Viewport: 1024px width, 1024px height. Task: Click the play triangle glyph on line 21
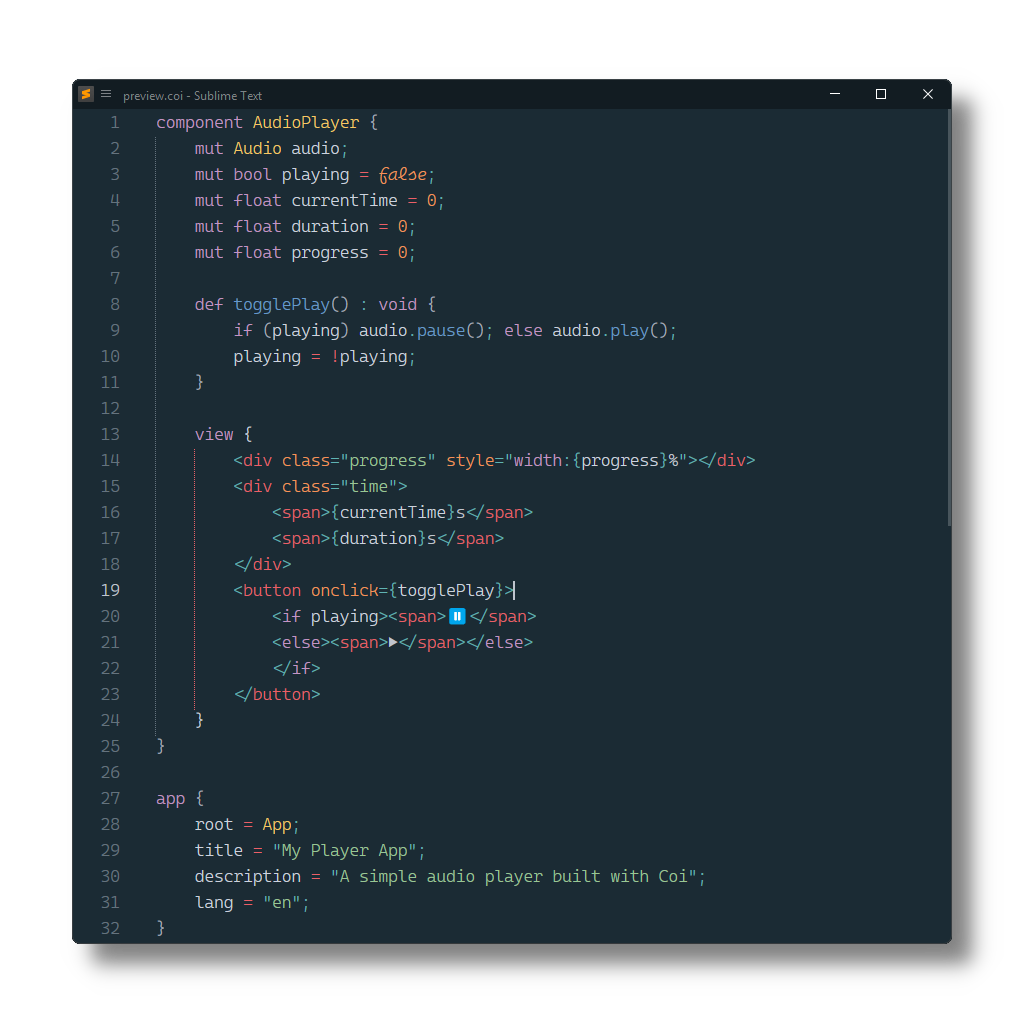pyautogui.click(x=393, y=642)
